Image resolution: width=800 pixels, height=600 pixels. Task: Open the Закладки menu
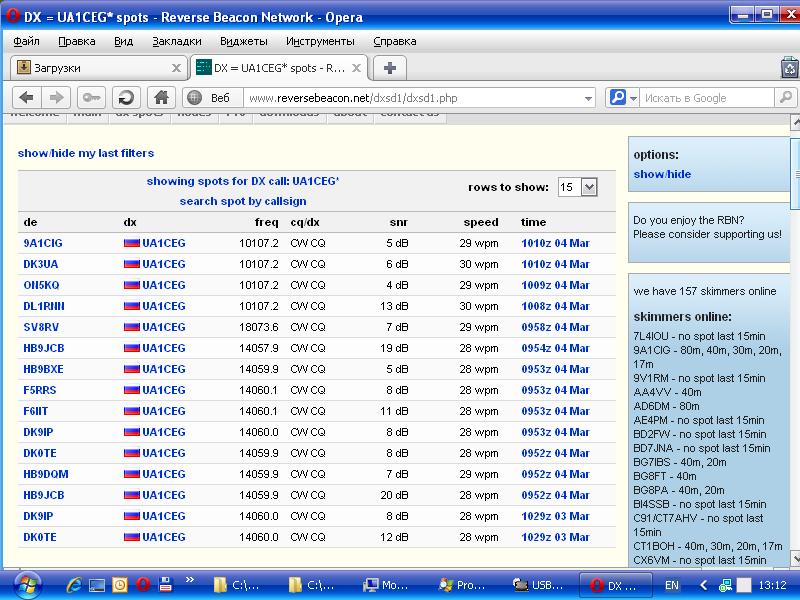pyautogui.click(x=177, y=41)
